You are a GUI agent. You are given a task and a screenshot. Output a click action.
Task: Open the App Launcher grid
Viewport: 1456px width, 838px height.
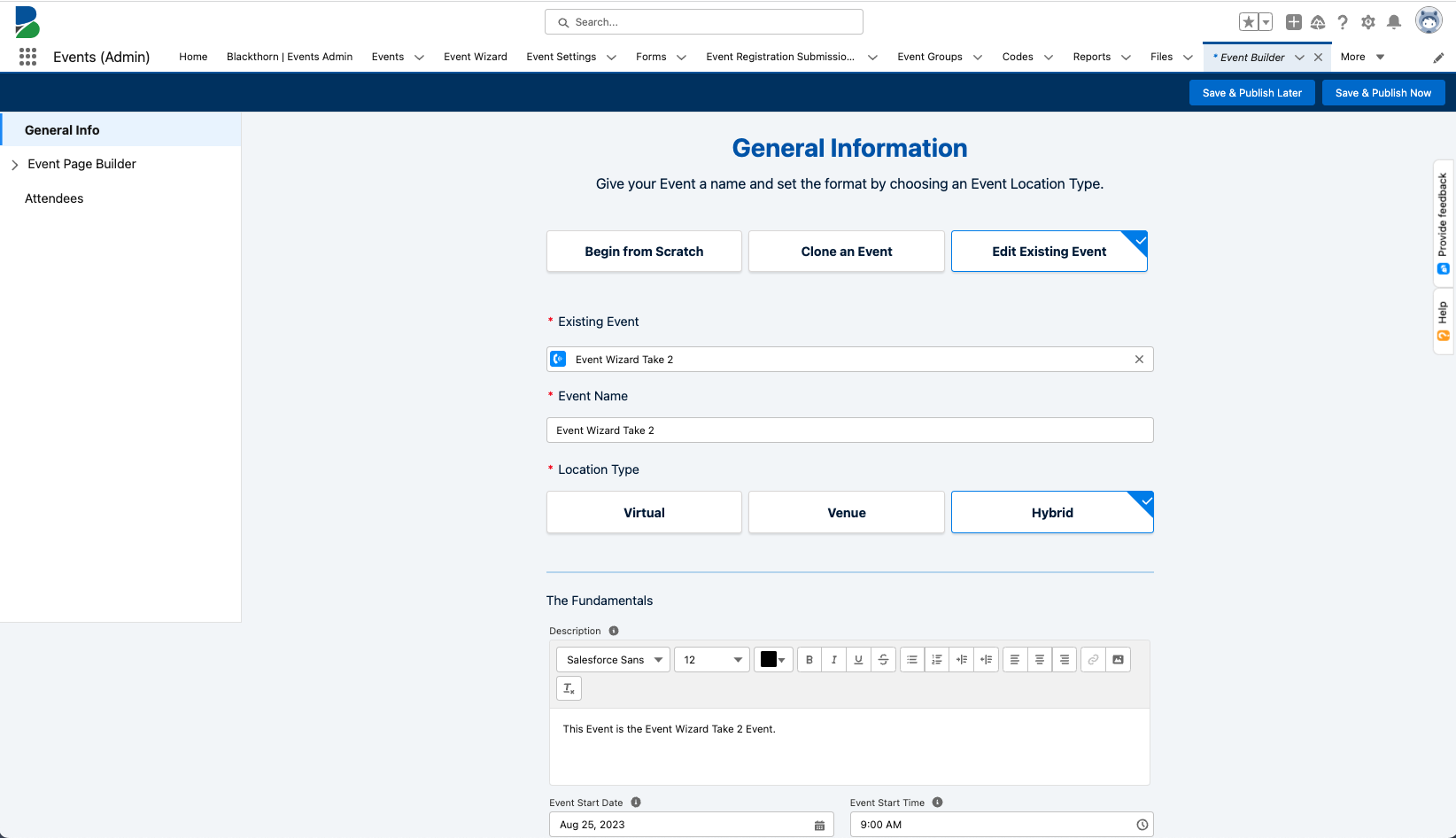coord(27,57)
